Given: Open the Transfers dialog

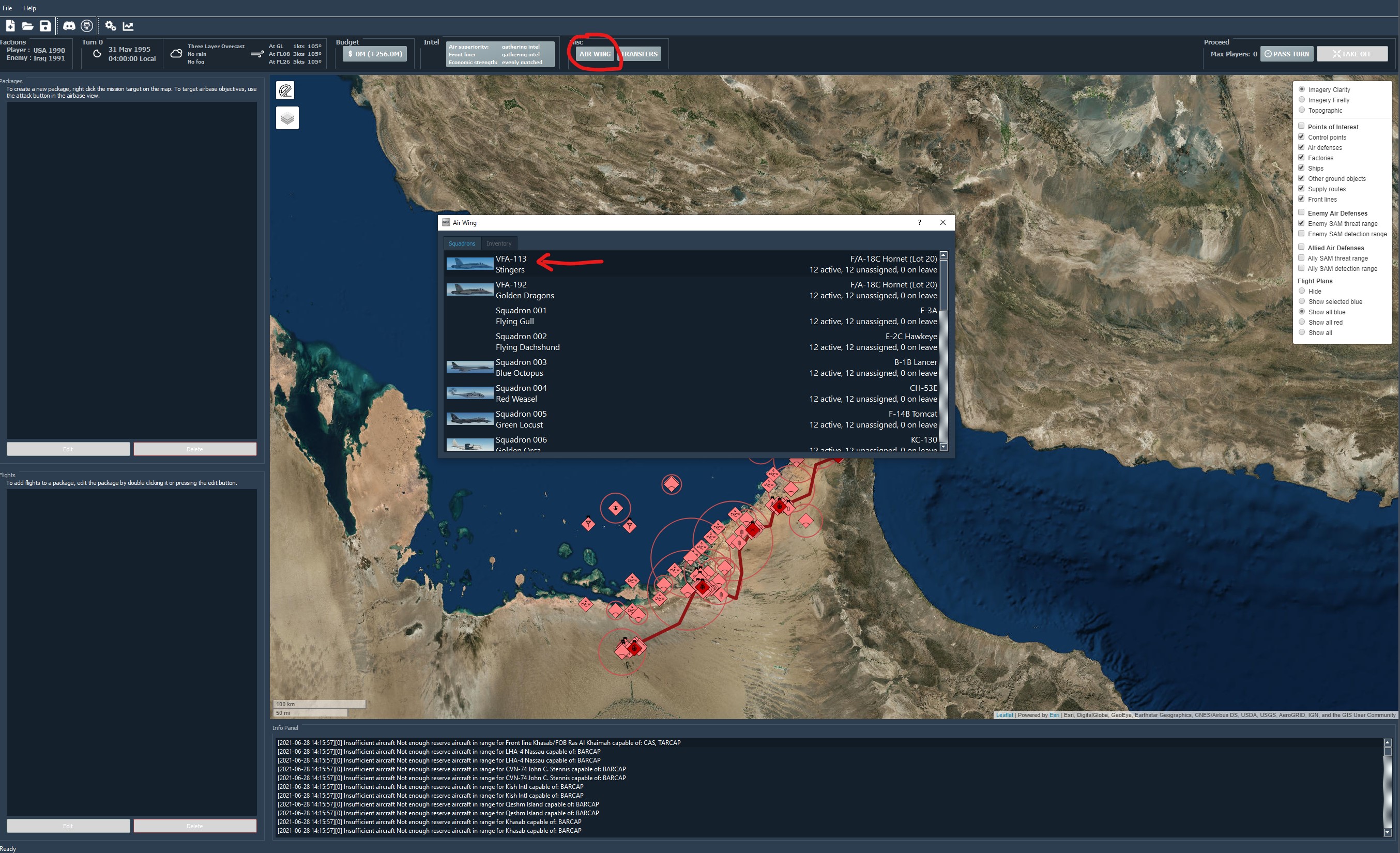Looking at the screenshot, I should 639,54.
